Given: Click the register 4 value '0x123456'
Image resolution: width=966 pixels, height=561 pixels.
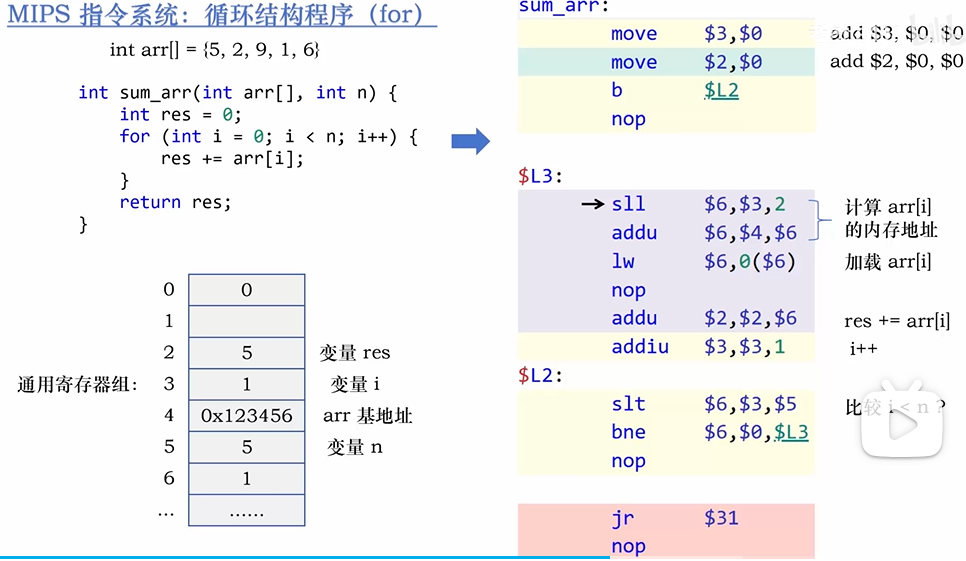Looking at the screenshot, I should 246,416.
